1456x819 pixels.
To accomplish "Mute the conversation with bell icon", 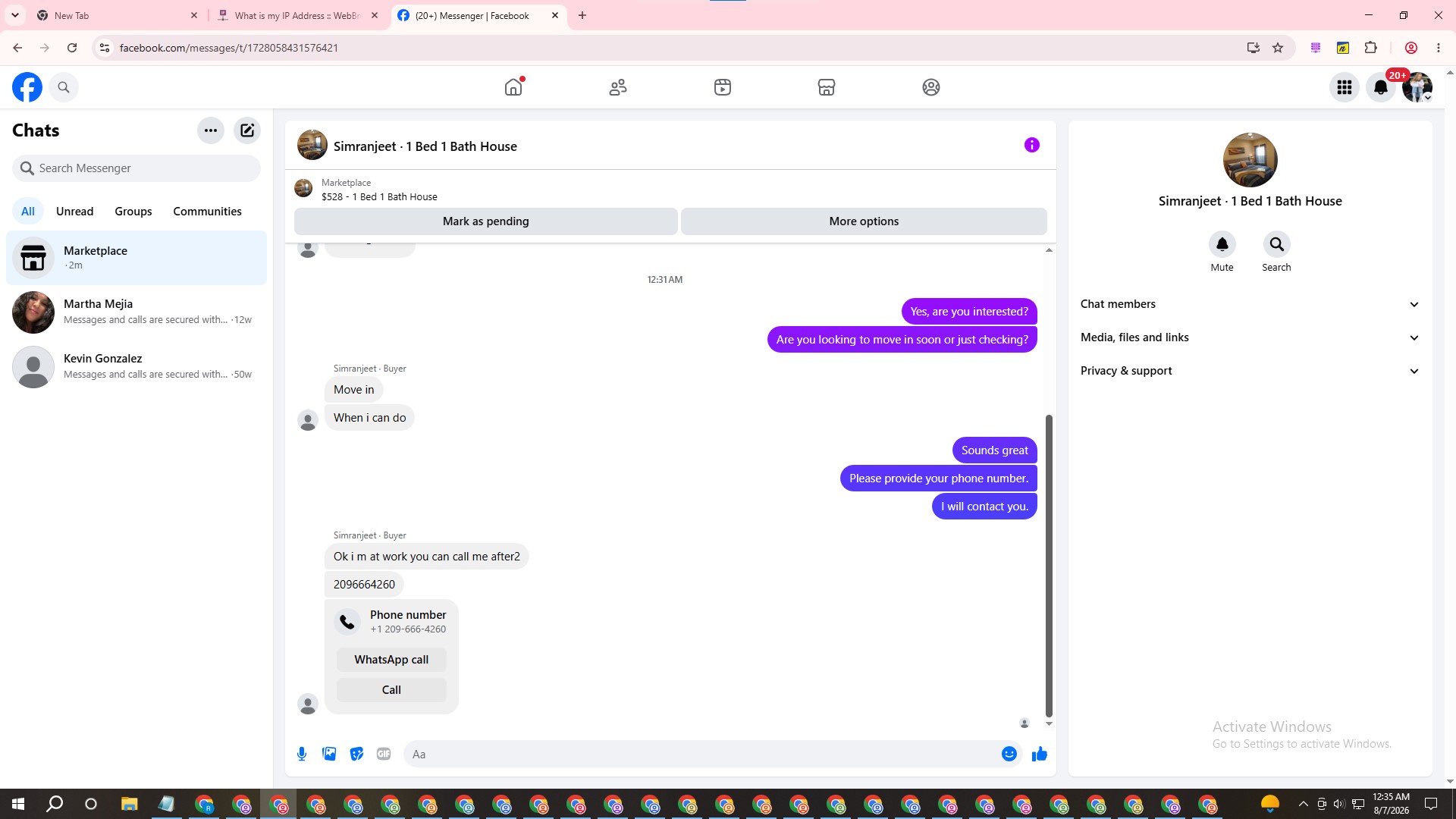I will tap(1222, 244).
